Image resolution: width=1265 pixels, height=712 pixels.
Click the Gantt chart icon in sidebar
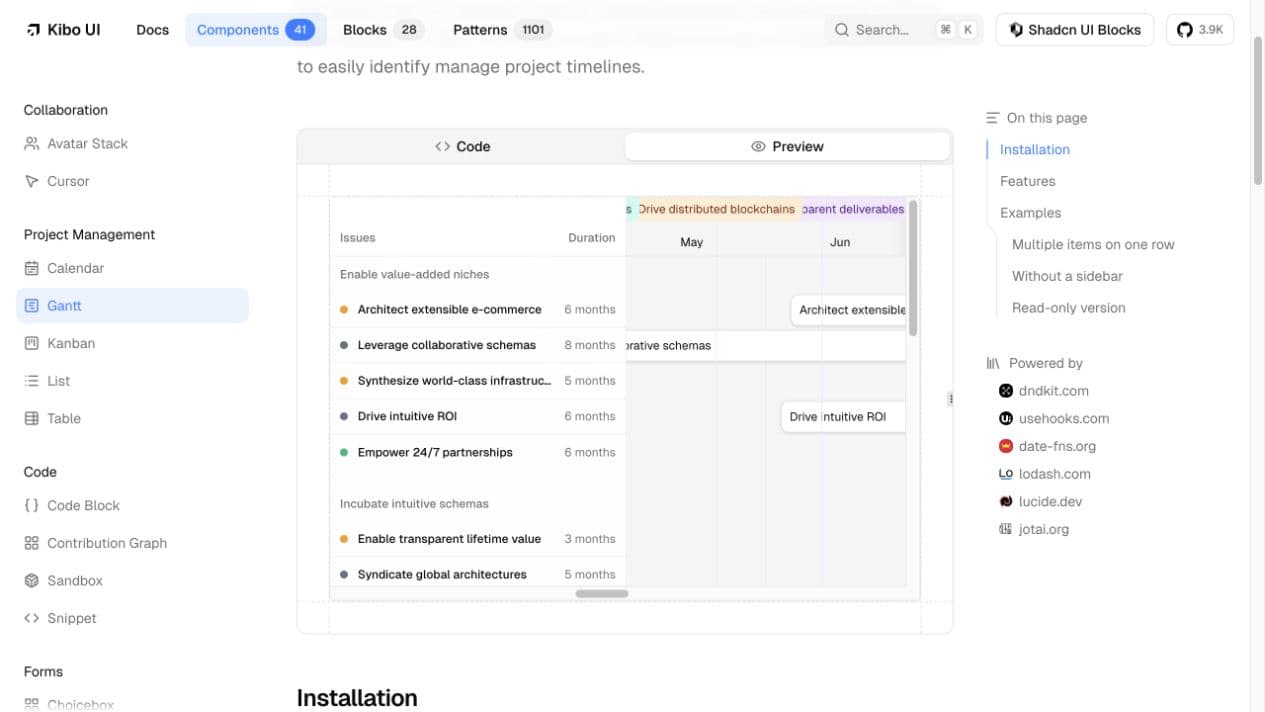pos(31,306)
